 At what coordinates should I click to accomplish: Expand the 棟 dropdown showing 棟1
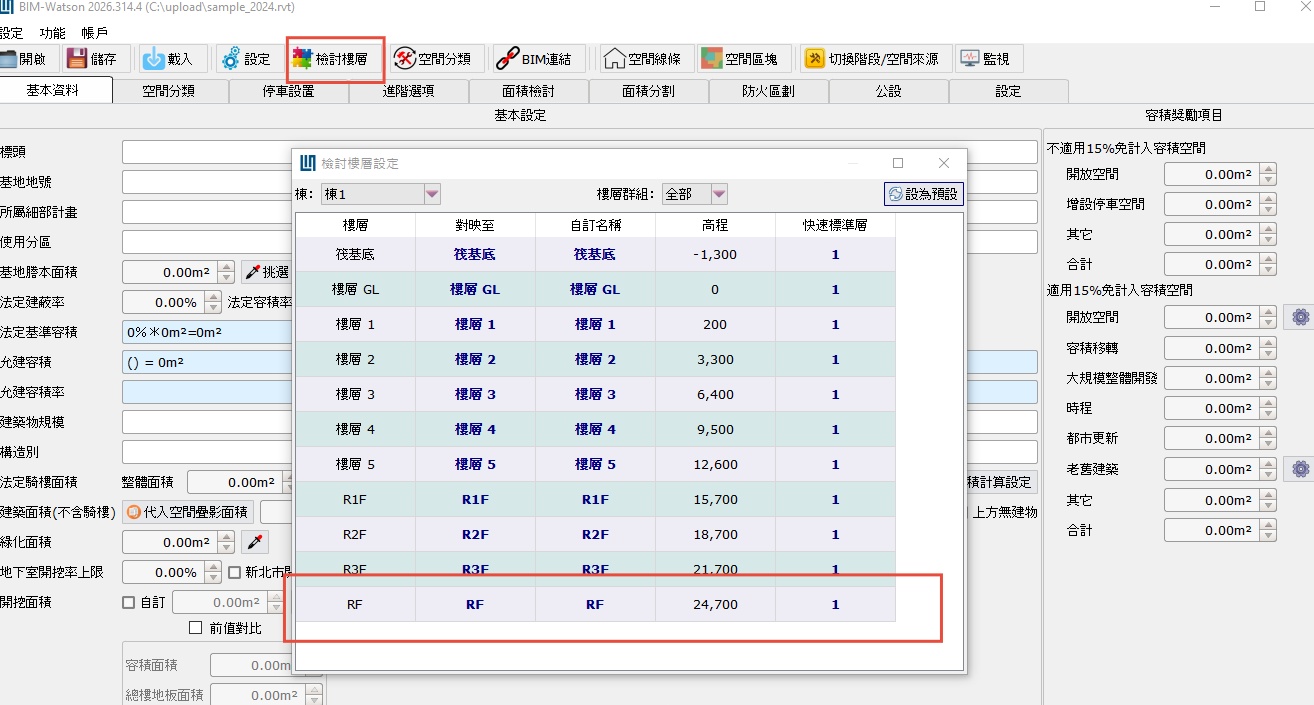[432, 194]
